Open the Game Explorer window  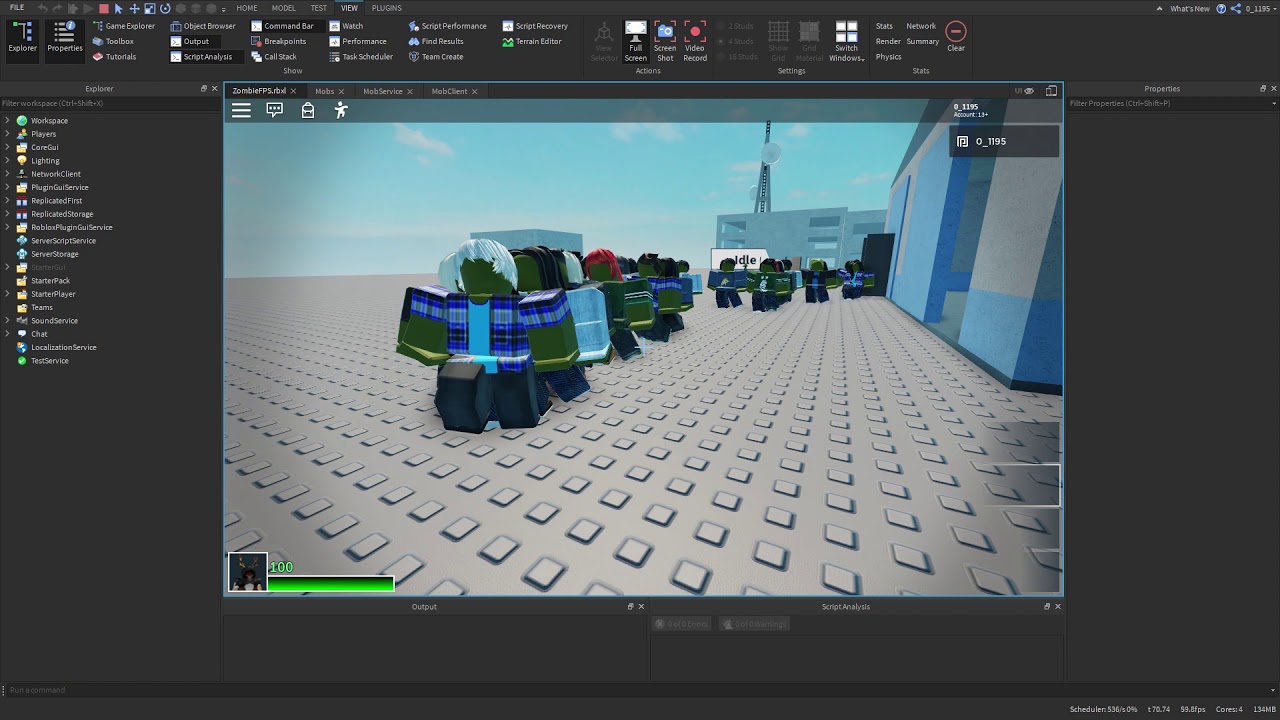(x=124, y=26)
